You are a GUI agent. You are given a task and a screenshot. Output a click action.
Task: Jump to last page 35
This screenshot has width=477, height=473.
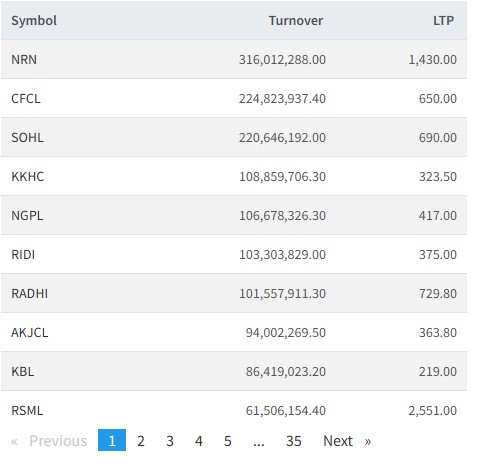pyautogui.click(x=294, y=441)
